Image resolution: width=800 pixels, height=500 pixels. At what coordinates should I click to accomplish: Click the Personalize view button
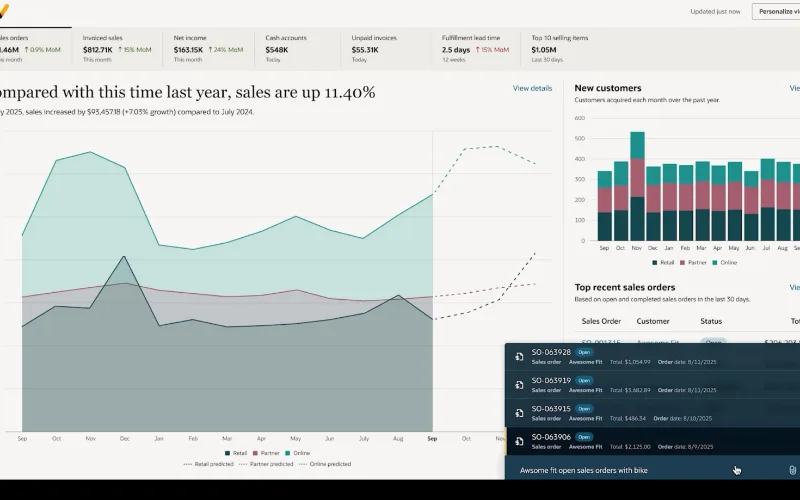click(x=777, y=11)
